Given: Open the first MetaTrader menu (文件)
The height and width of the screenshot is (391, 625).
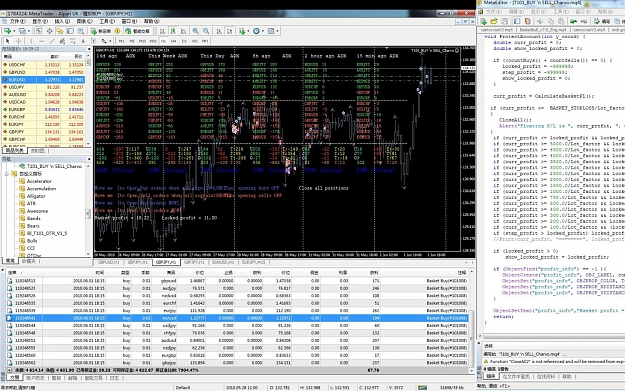Looking at the screenshot, I should 18,21.
